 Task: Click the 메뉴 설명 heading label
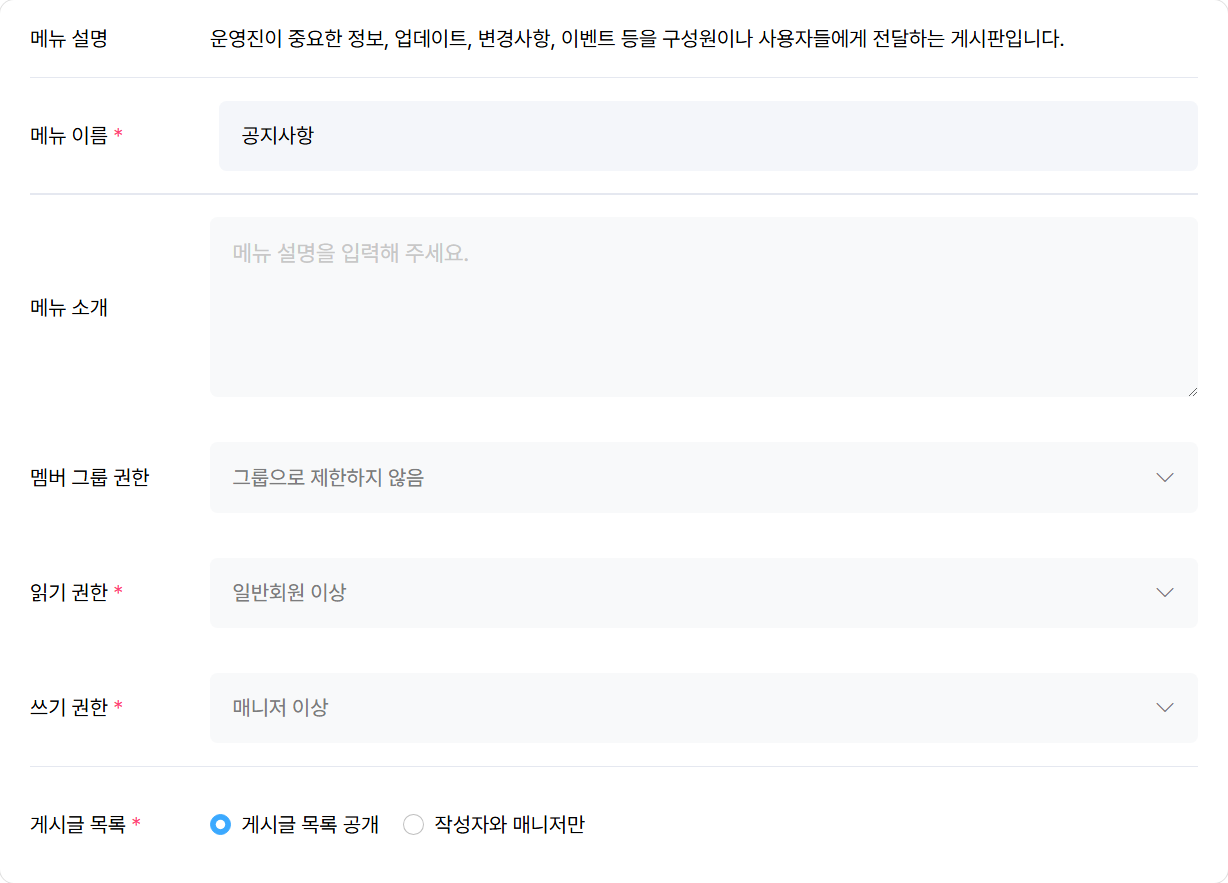coord(69,40)
